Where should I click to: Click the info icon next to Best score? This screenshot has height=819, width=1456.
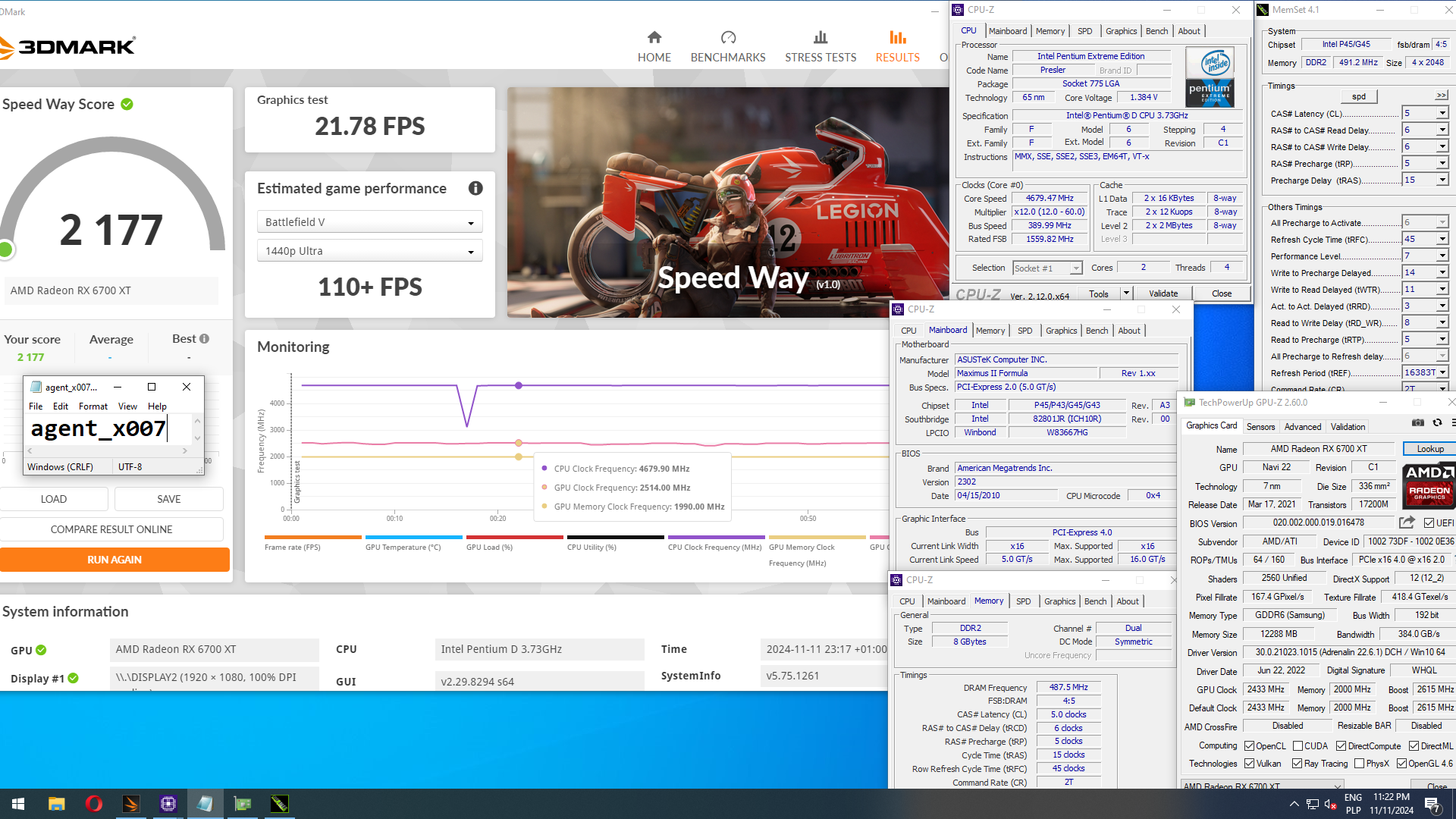pyautogui.click(x=204, y=338)
